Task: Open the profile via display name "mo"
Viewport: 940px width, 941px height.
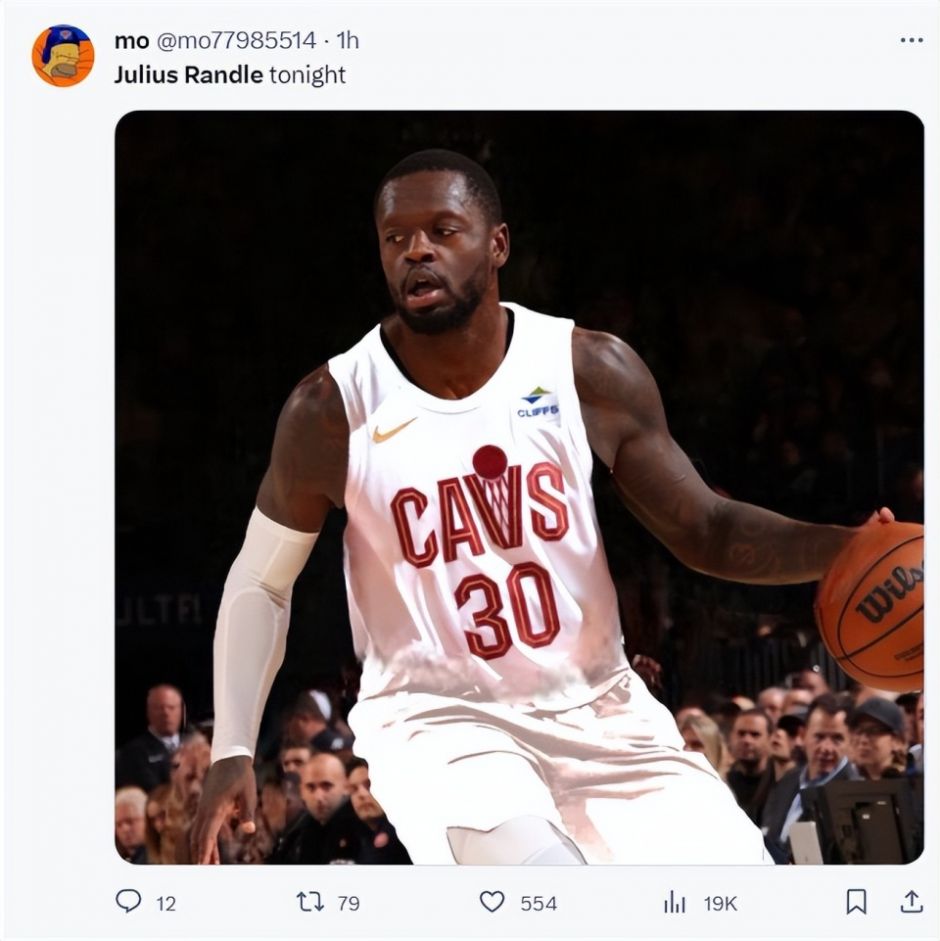Action: 131,40
